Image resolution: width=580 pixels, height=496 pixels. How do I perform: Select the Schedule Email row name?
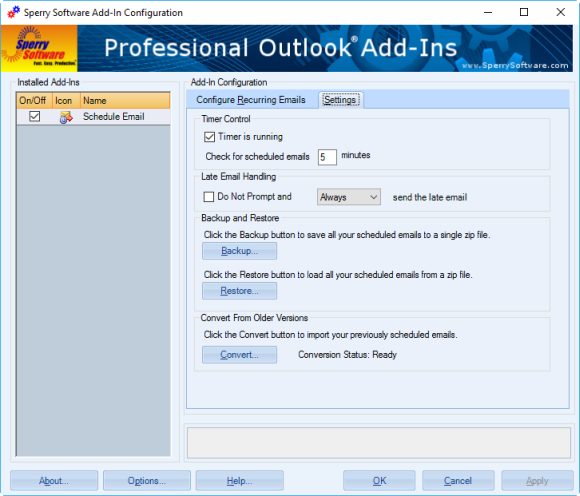(x=114, y=117)
